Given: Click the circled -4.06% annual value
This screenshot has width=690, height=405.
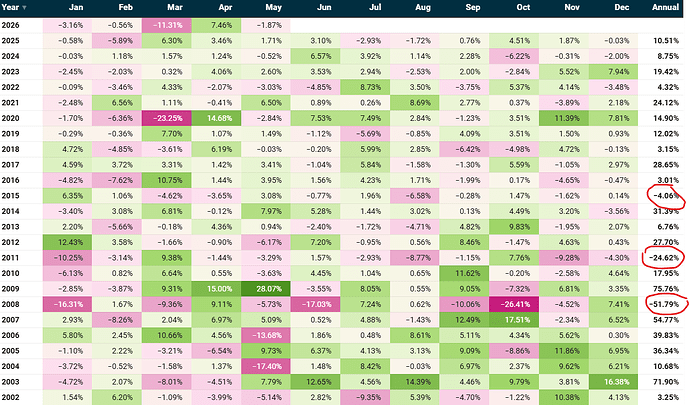Looking at the screenshot, I should pos(666,195).
